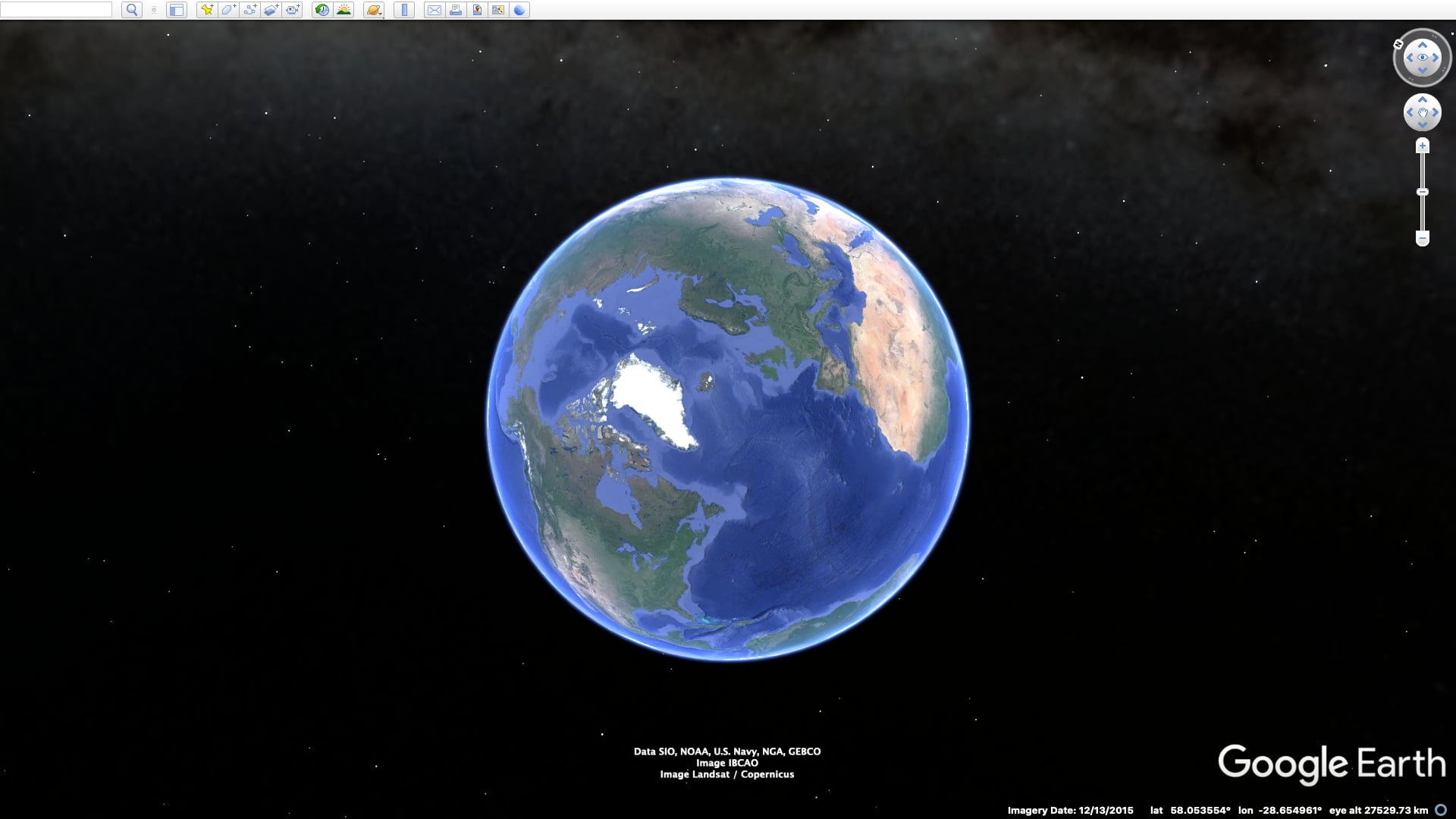Add a new path
This screenshot has height=819, width=1456.
[249, 10]
